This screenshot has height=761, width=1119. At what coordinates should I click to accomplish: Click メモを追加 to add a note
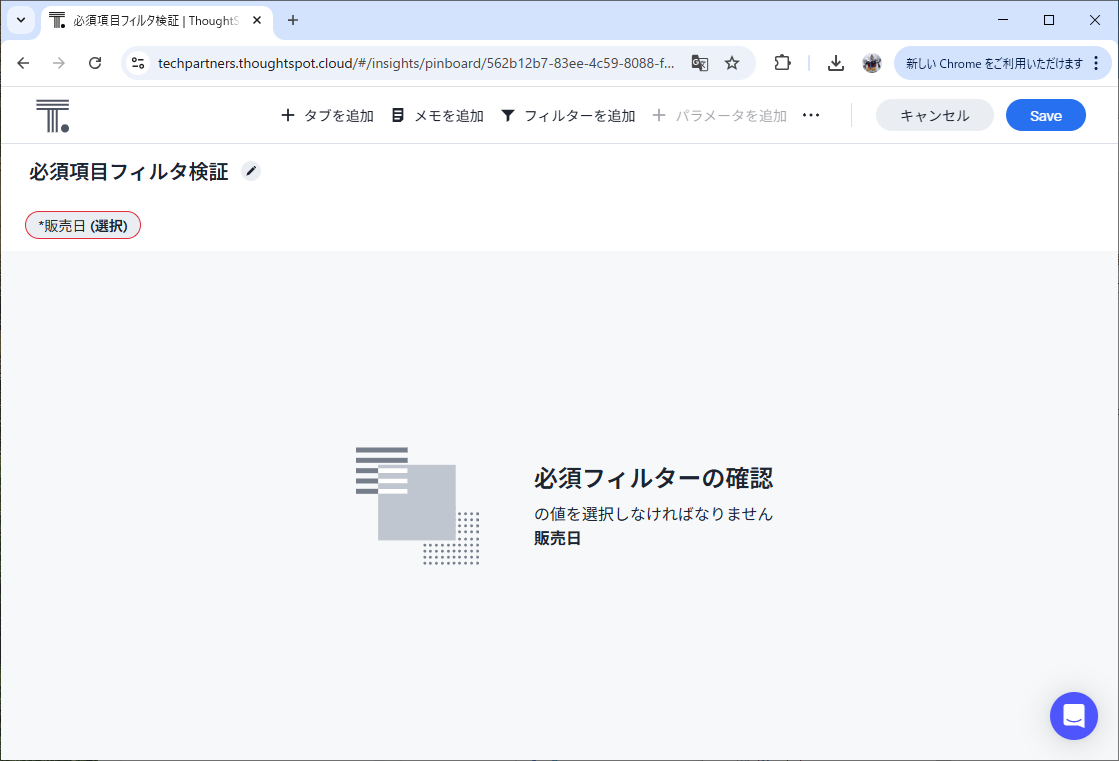pyautogui.click(x=437, y=116)
